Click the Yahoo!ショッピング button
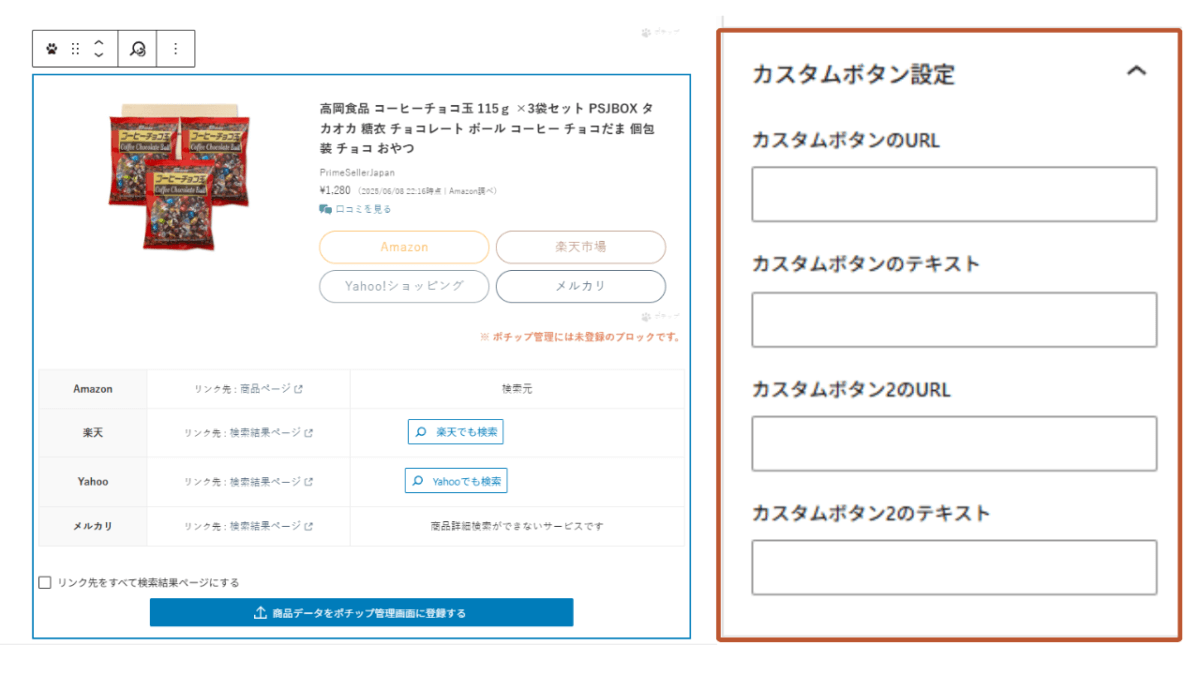1200x675 pixels. [404, 286]
